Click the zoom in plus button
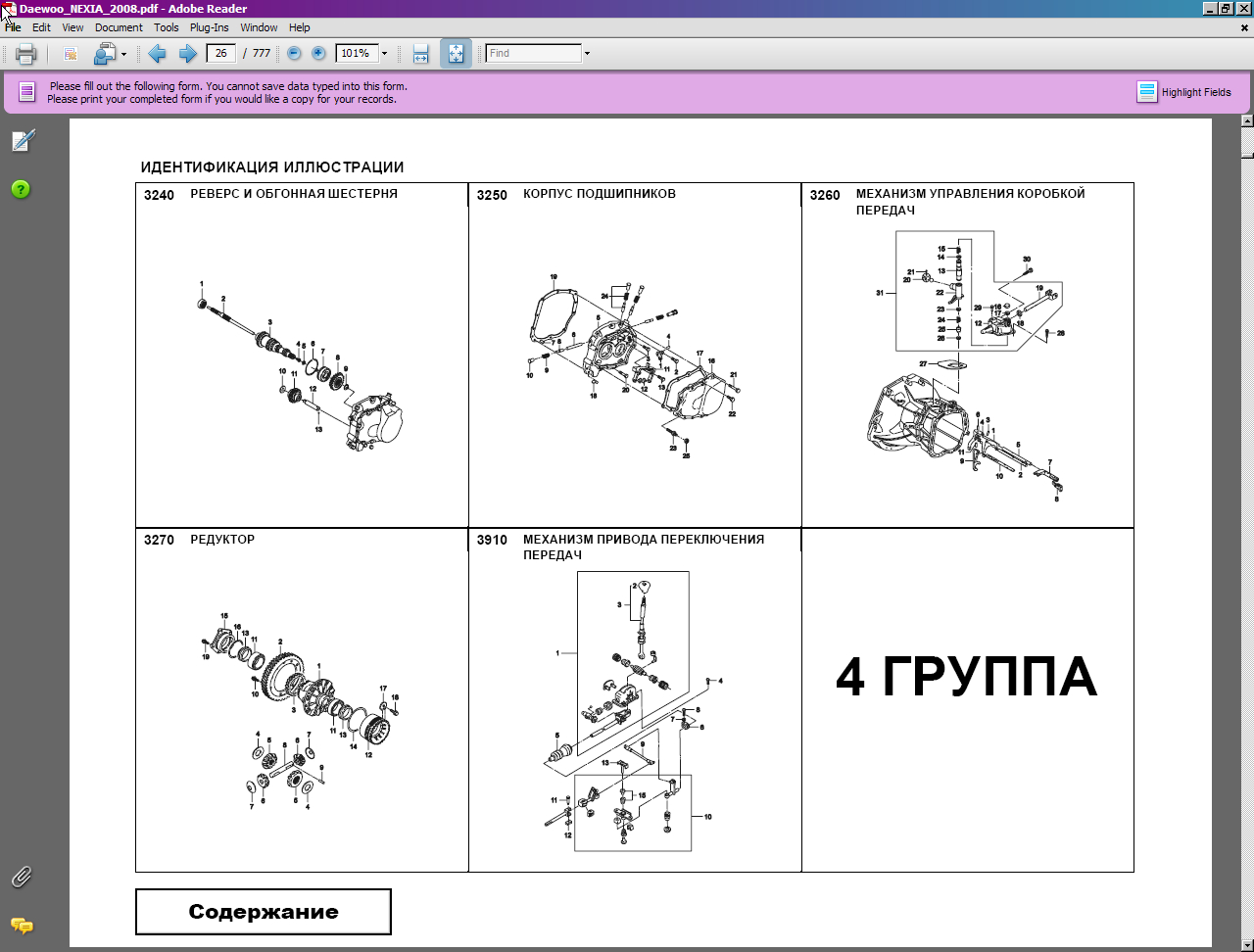This screenshot has height=952, width=1254. tap(318, 54)
